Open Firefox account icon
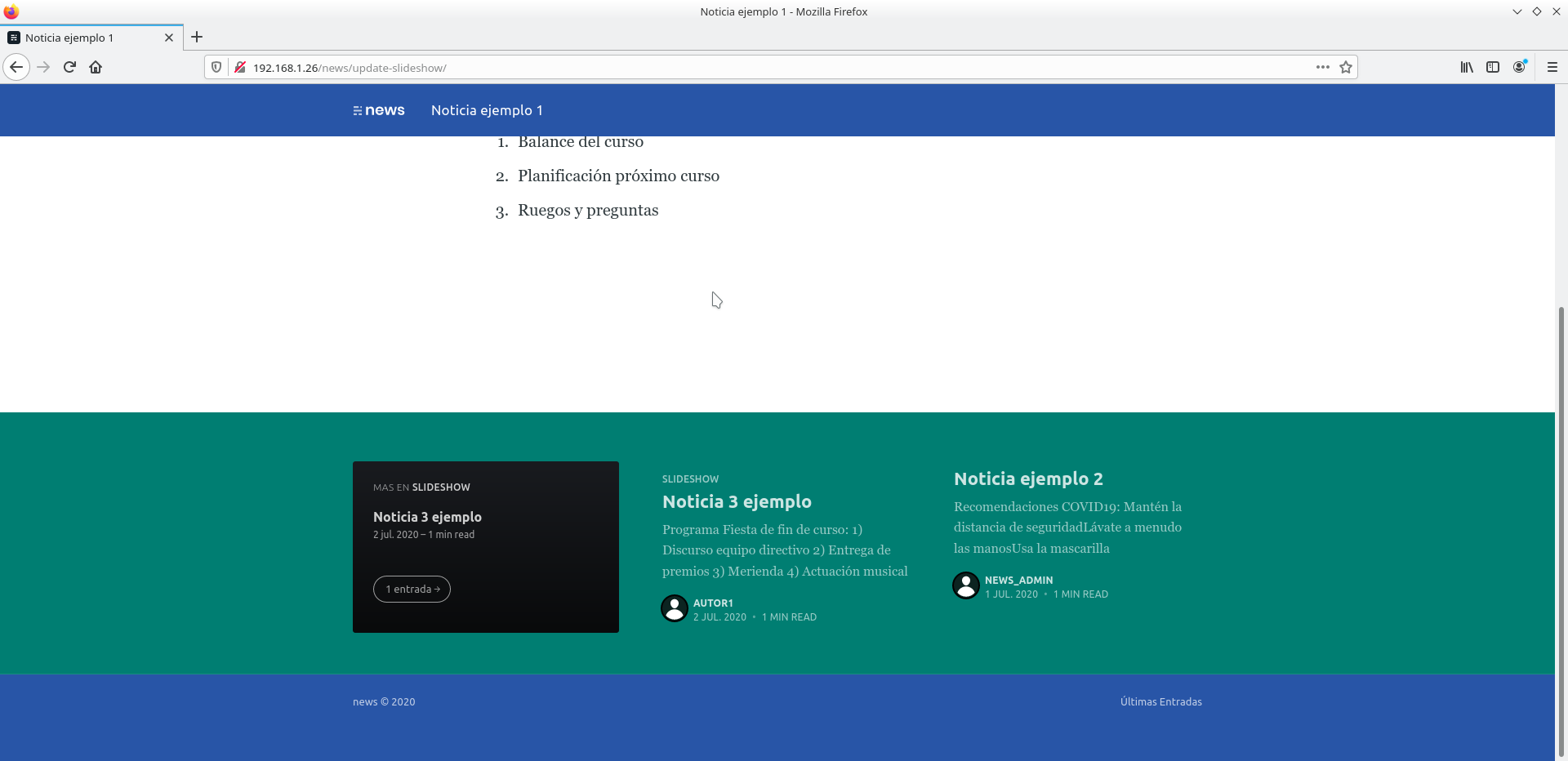1568x761 pixels. click(1519, 67)
